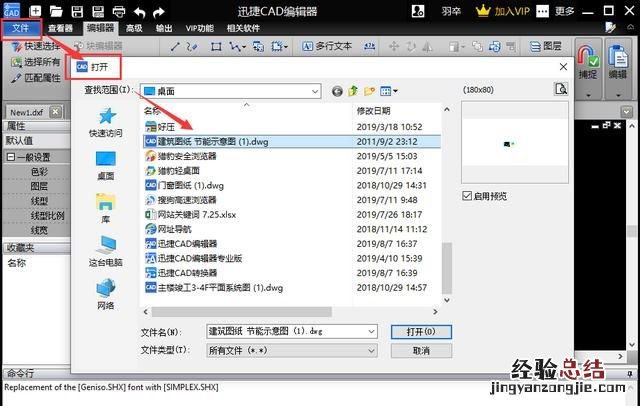Screen dimensions: 640x406
Task: Open the document tabs list dropdown
Action: [x=626, y=111]
